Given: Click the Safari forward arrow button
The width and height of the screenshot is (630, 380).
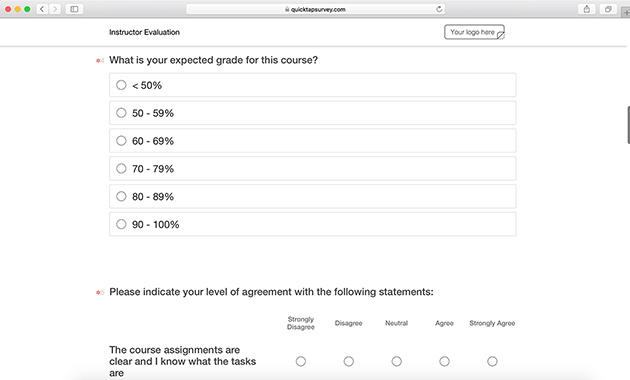Looking at the screenshot, I should point(55,9).
